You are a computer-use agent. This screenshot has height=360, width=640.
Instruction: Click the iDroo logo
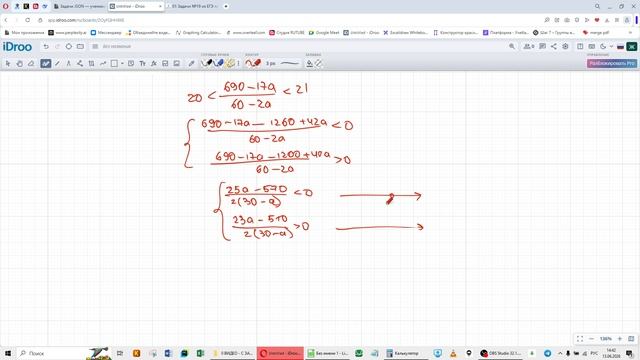17,47
